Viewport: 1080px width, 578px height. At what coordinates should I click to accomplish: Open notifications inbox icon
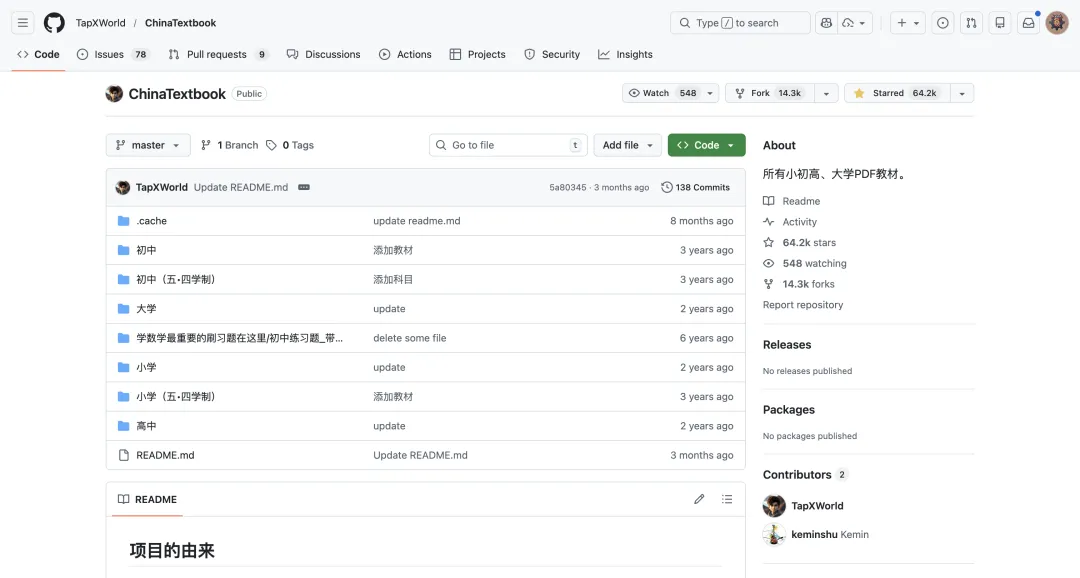[x=1028, y=23]
